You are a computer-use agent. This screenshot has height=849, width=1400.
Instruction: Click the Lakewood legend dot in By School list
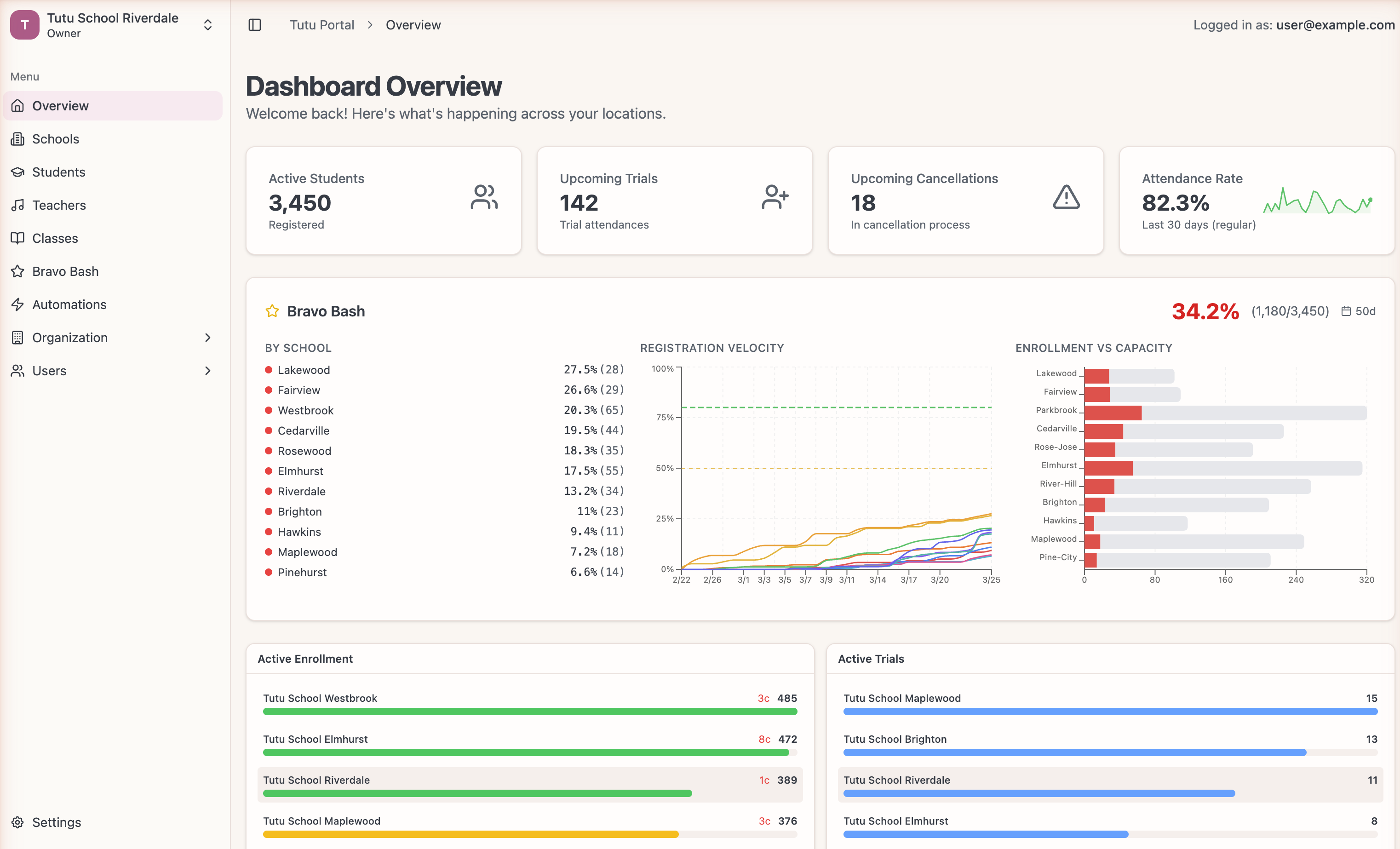(269, 369)
